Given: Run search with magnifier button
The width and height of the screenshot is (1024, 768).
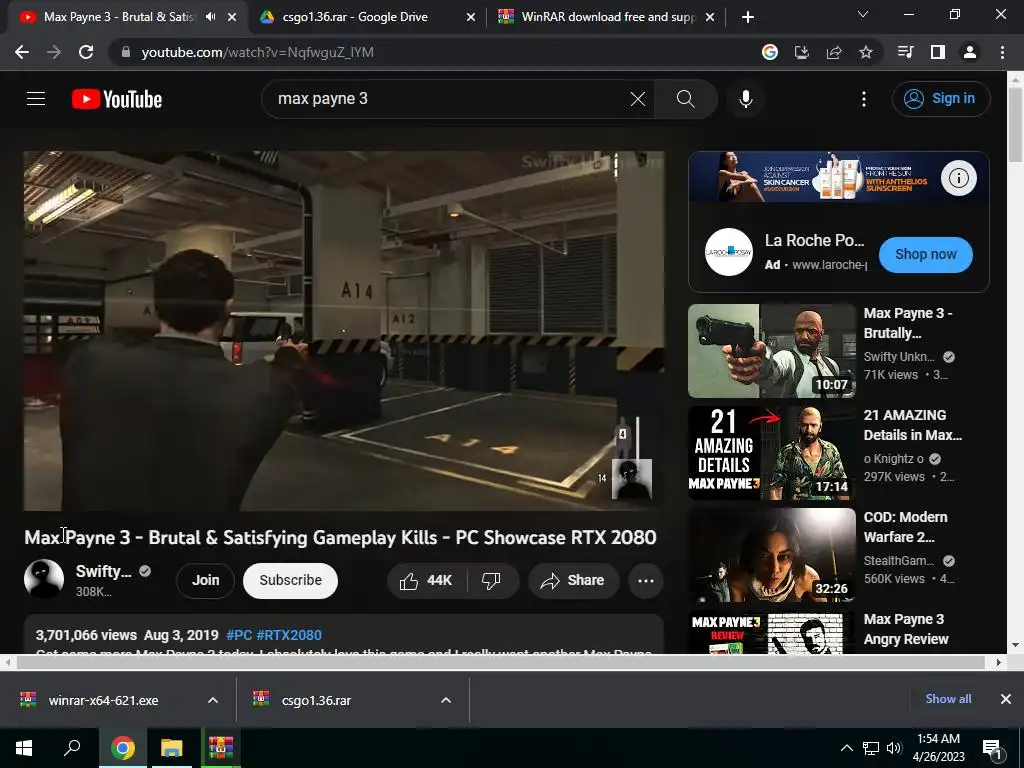Looking at the screenshot, I should pyautogui.click(x=686, y=99).
